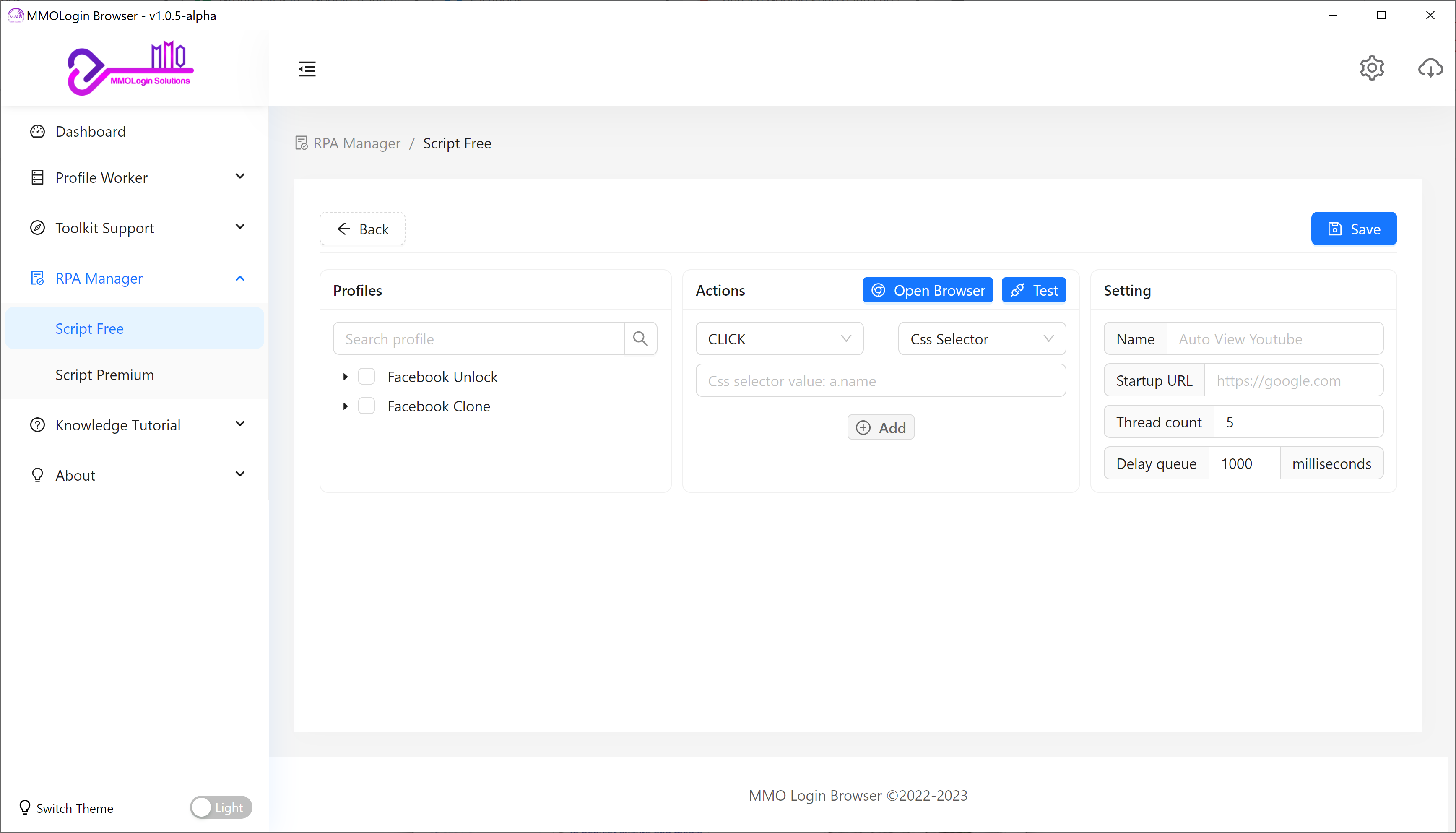Click the cloud download icon
Screen dimensions: 1456x833
pyautogui.click(x=1430, y=68)
